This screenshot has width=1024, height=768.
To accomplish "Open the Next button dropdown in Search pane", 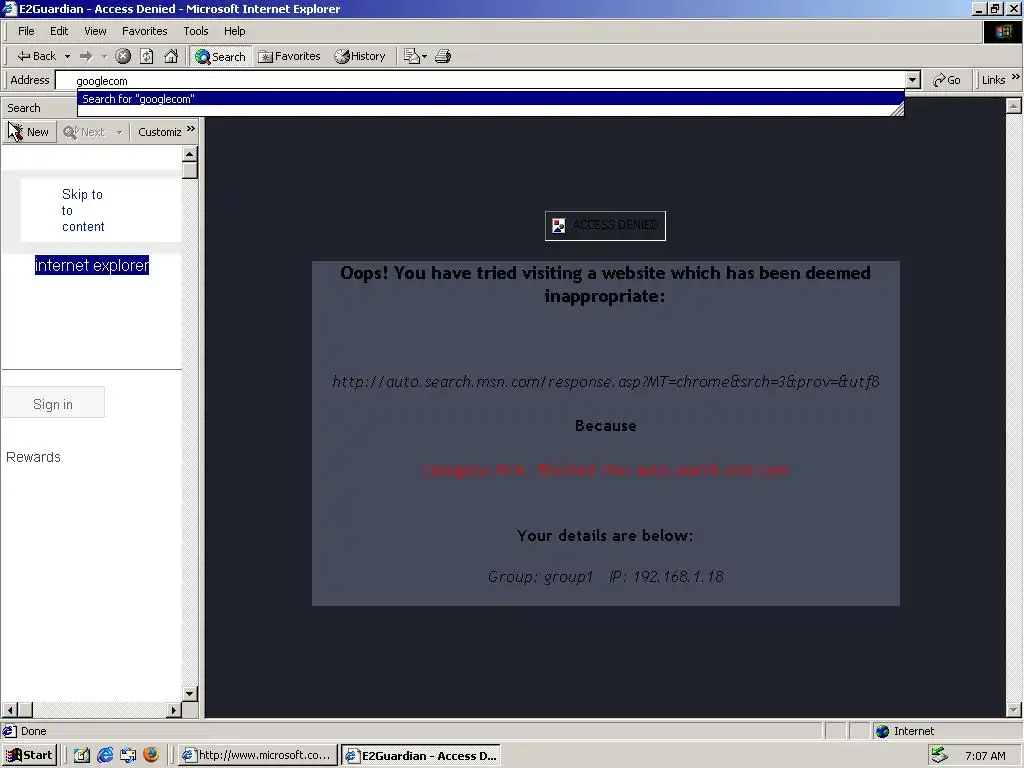I will point(119,133).
